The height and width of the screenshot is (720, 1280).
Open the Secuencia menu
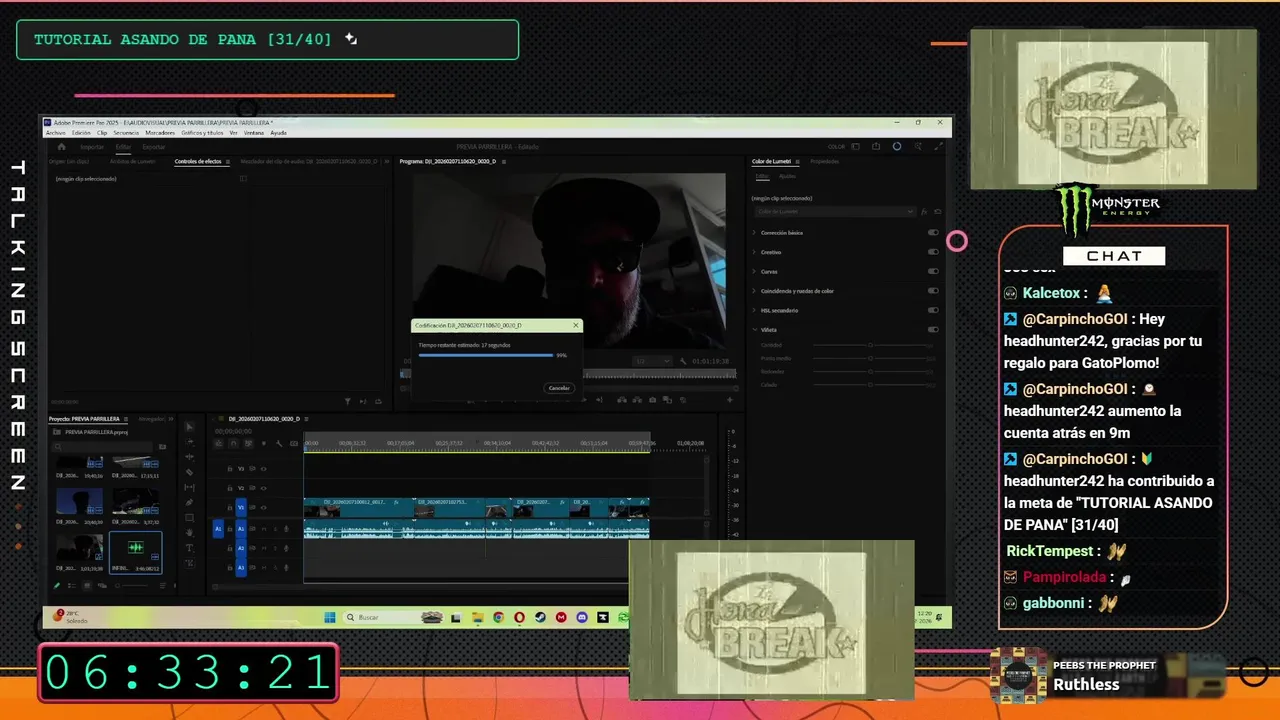(x=126, y=133)
